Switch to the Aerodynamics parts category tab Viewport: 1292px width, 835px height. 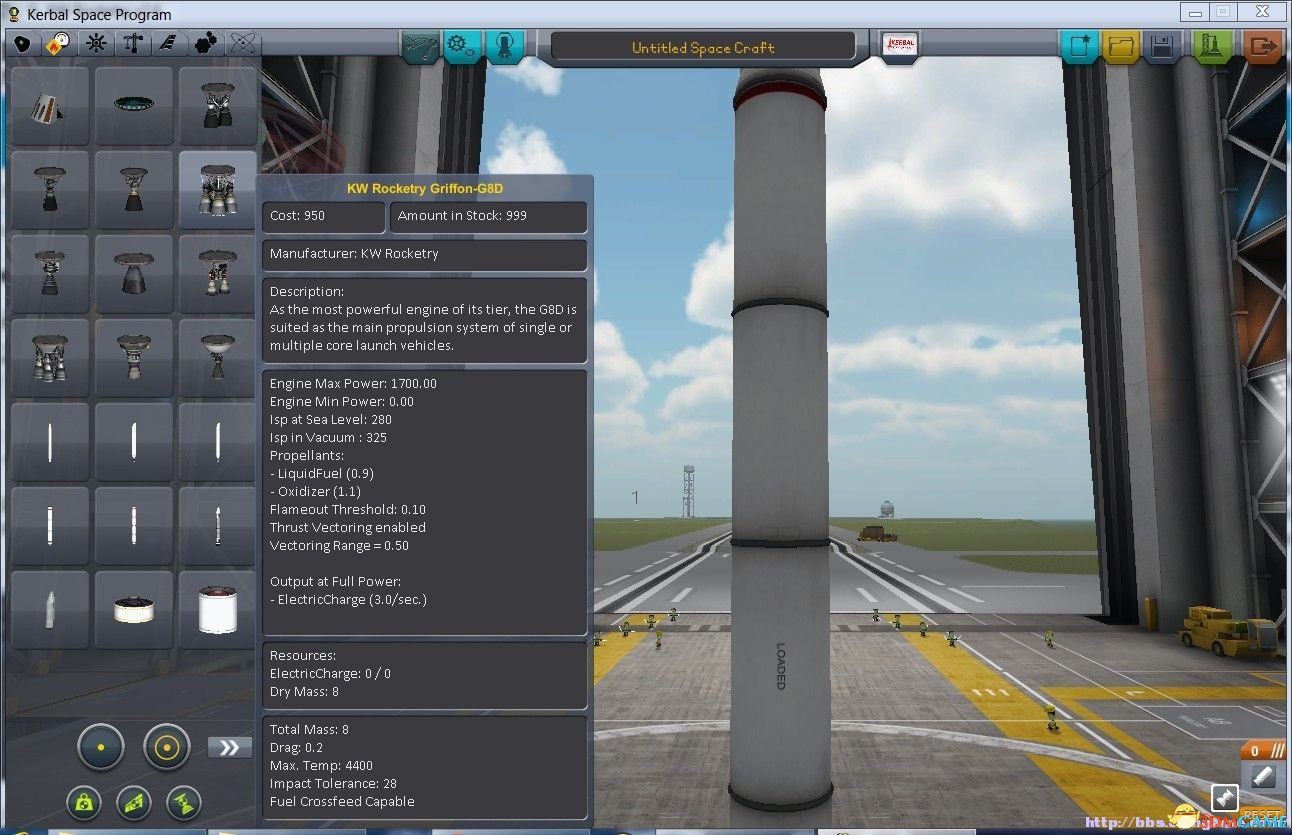click(x=170, y=44)
